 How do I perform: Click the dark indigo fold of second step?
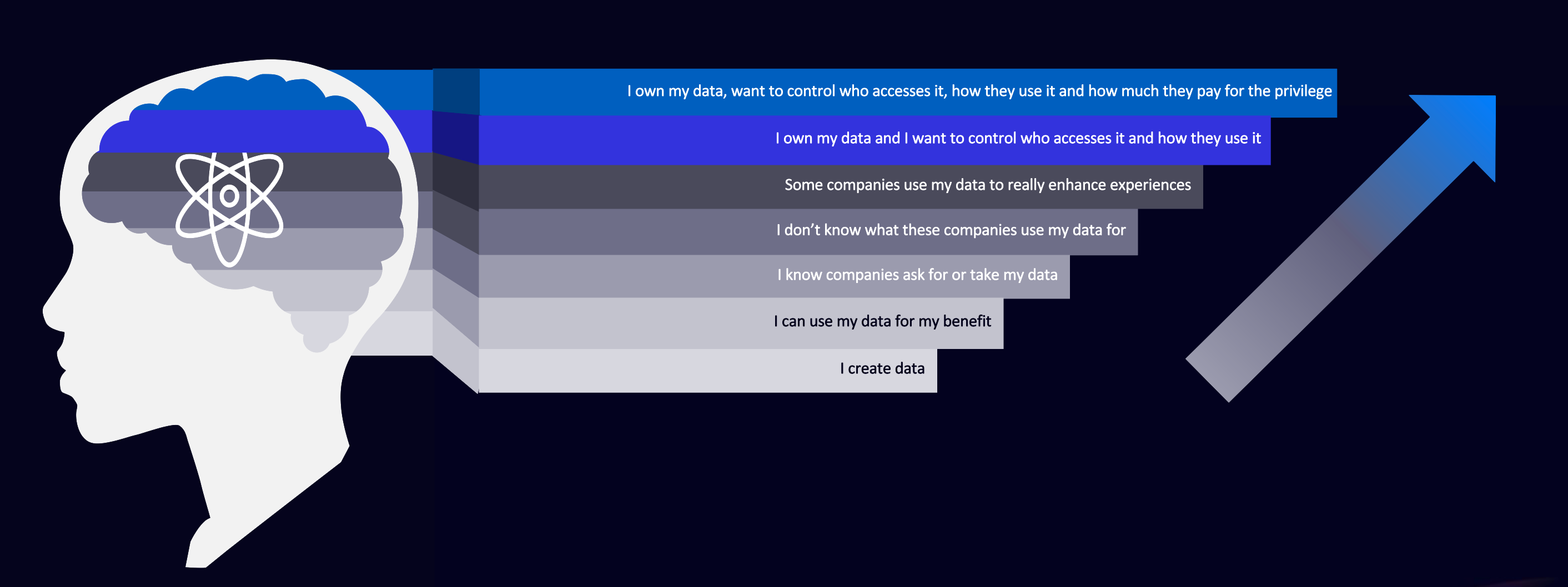coord(455,138)
